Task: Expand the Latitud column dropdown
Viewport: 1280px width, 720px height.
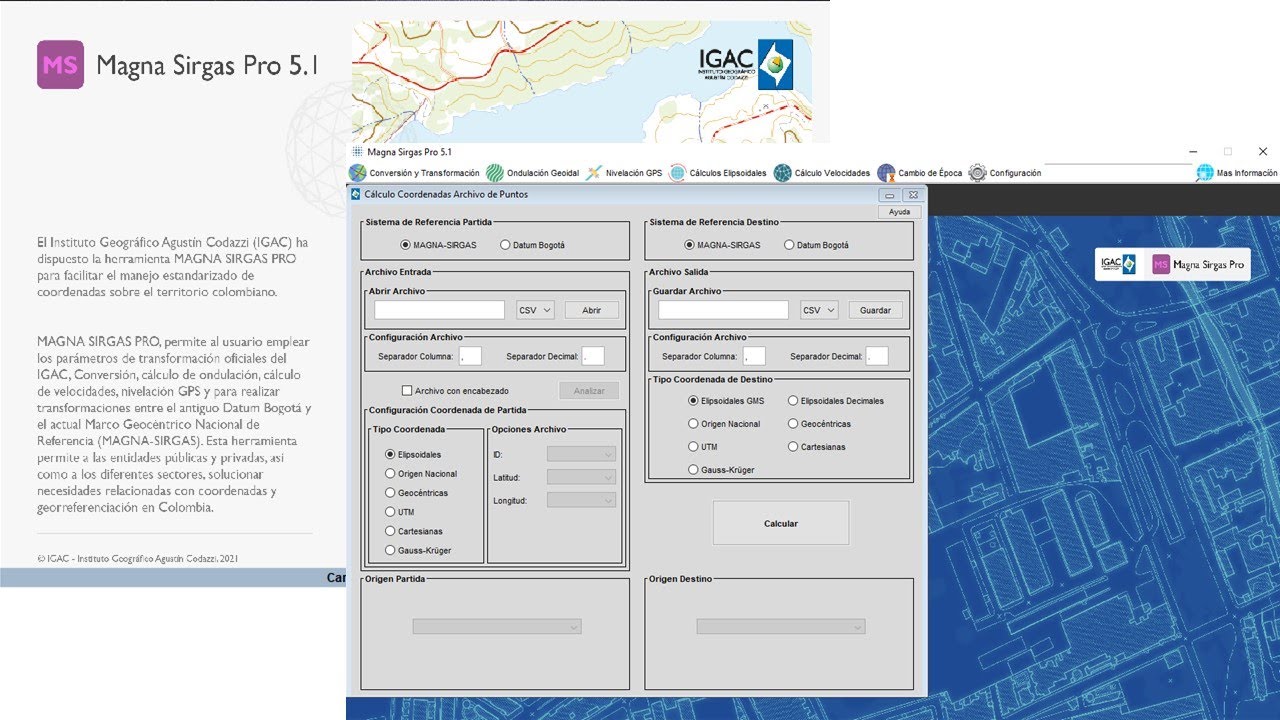Action: coord(581,477)
